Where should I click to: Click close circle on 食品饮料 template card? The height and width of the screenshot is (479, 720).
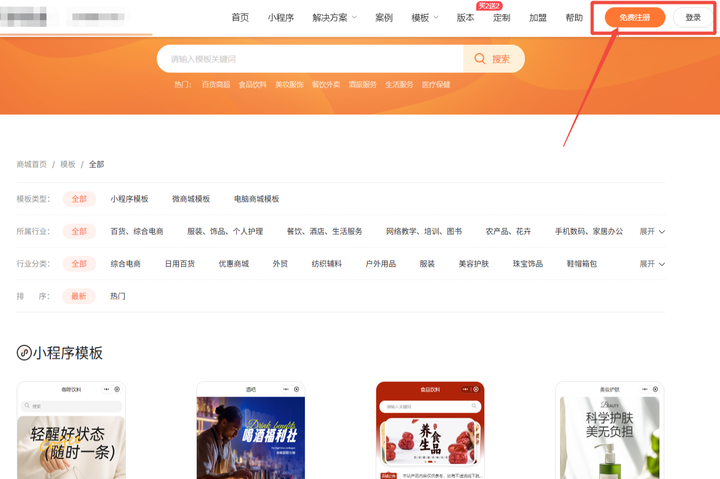[x=476, y=389]
